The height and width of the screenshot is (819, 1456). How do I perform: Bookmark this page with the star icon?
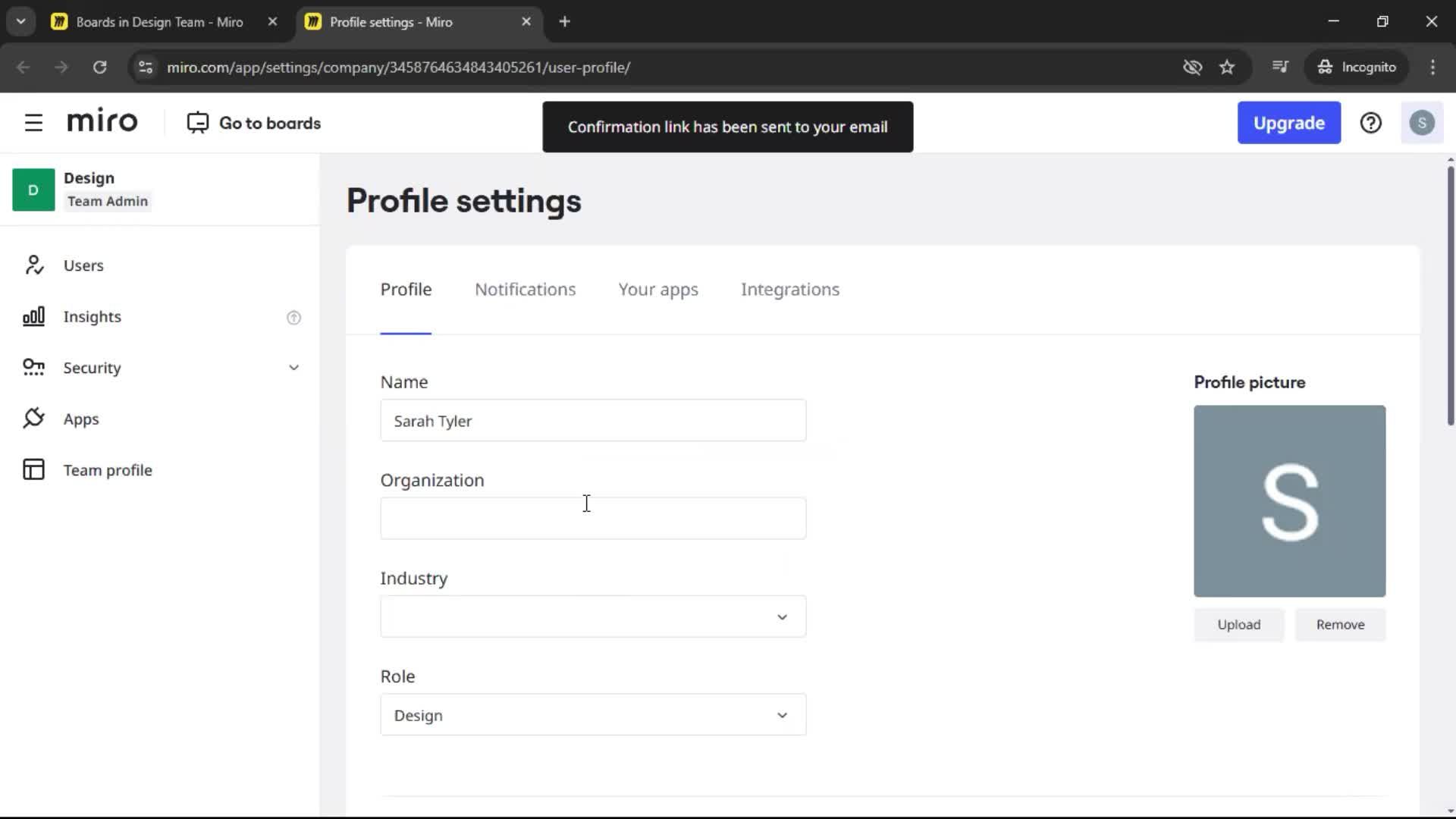(1227, 67)
